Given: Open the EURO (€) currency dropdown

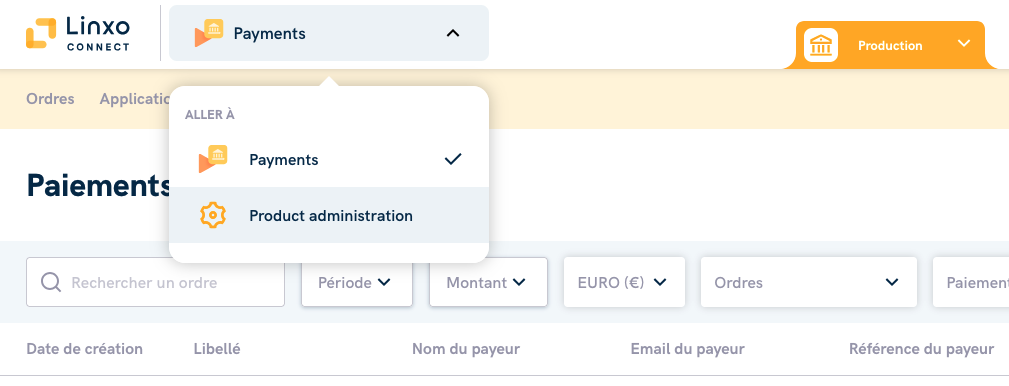Looking at the screenshot, I should coord(624,282).
